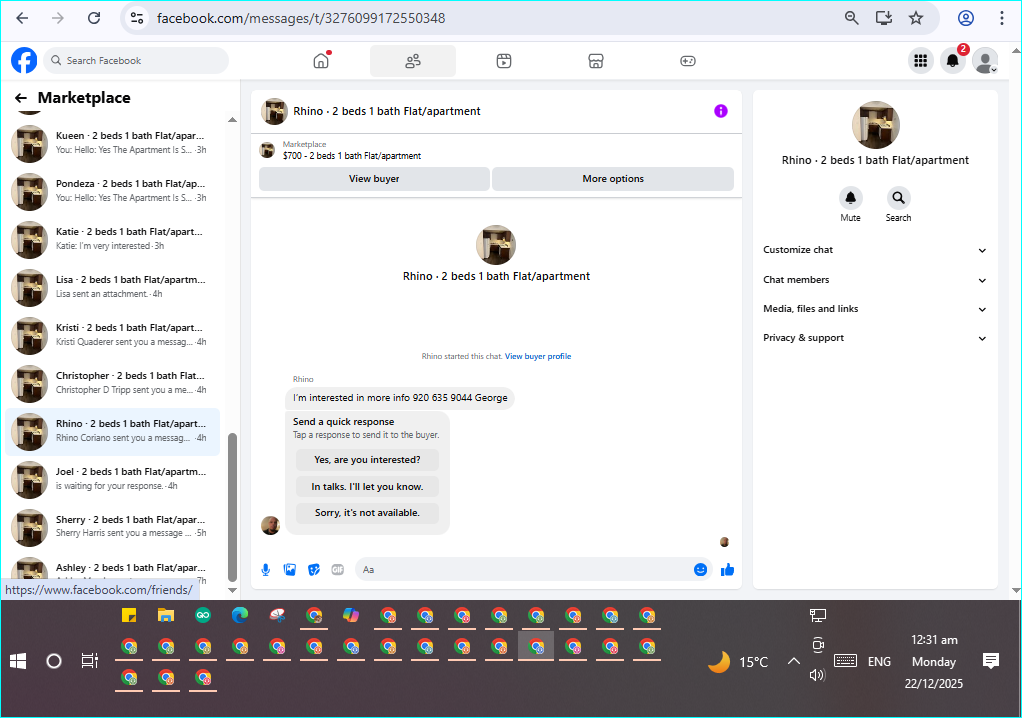Open the emoji picker smiley
Screen dimensions: 1022x718
(x=700, y=570)
